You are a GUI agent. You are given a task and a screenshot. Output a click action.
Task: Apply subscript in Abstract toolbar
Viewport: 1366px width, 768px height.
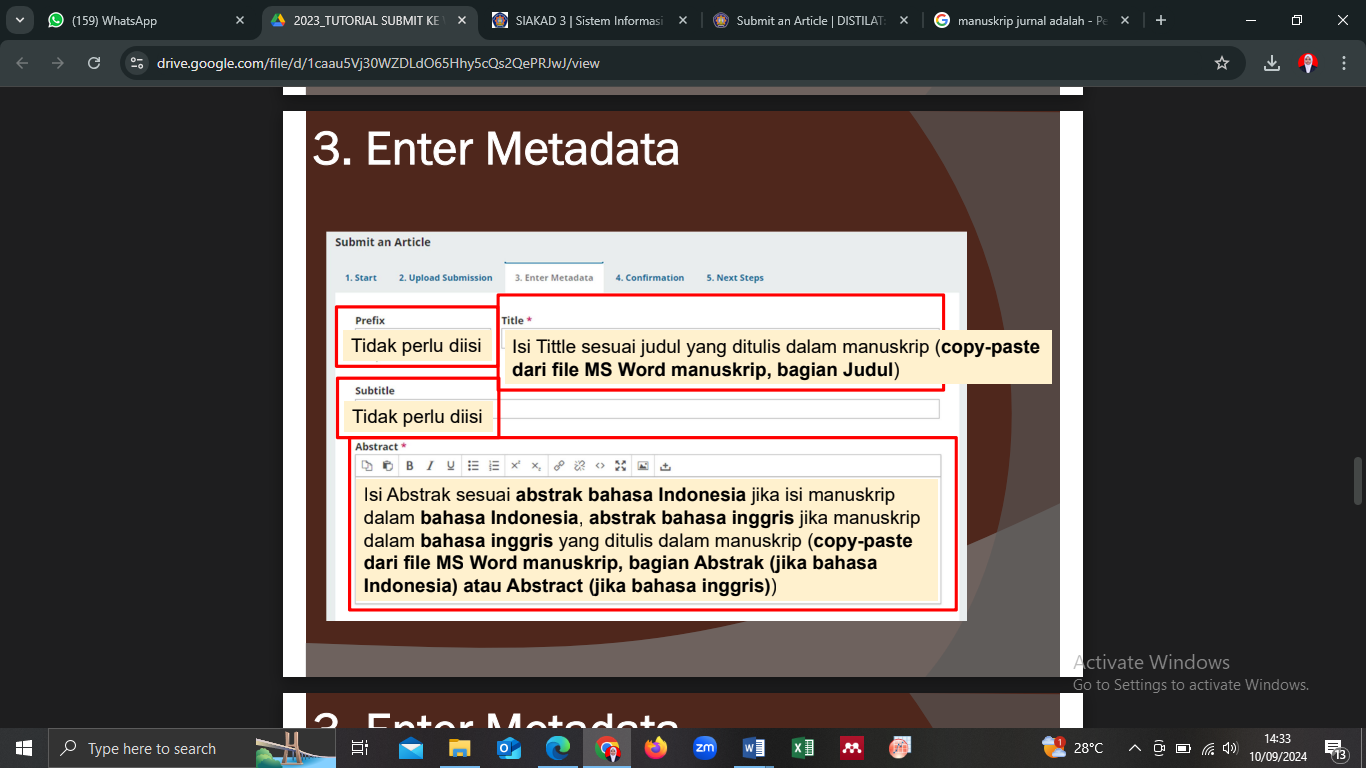pyautogui.click(x=536, y=466)
